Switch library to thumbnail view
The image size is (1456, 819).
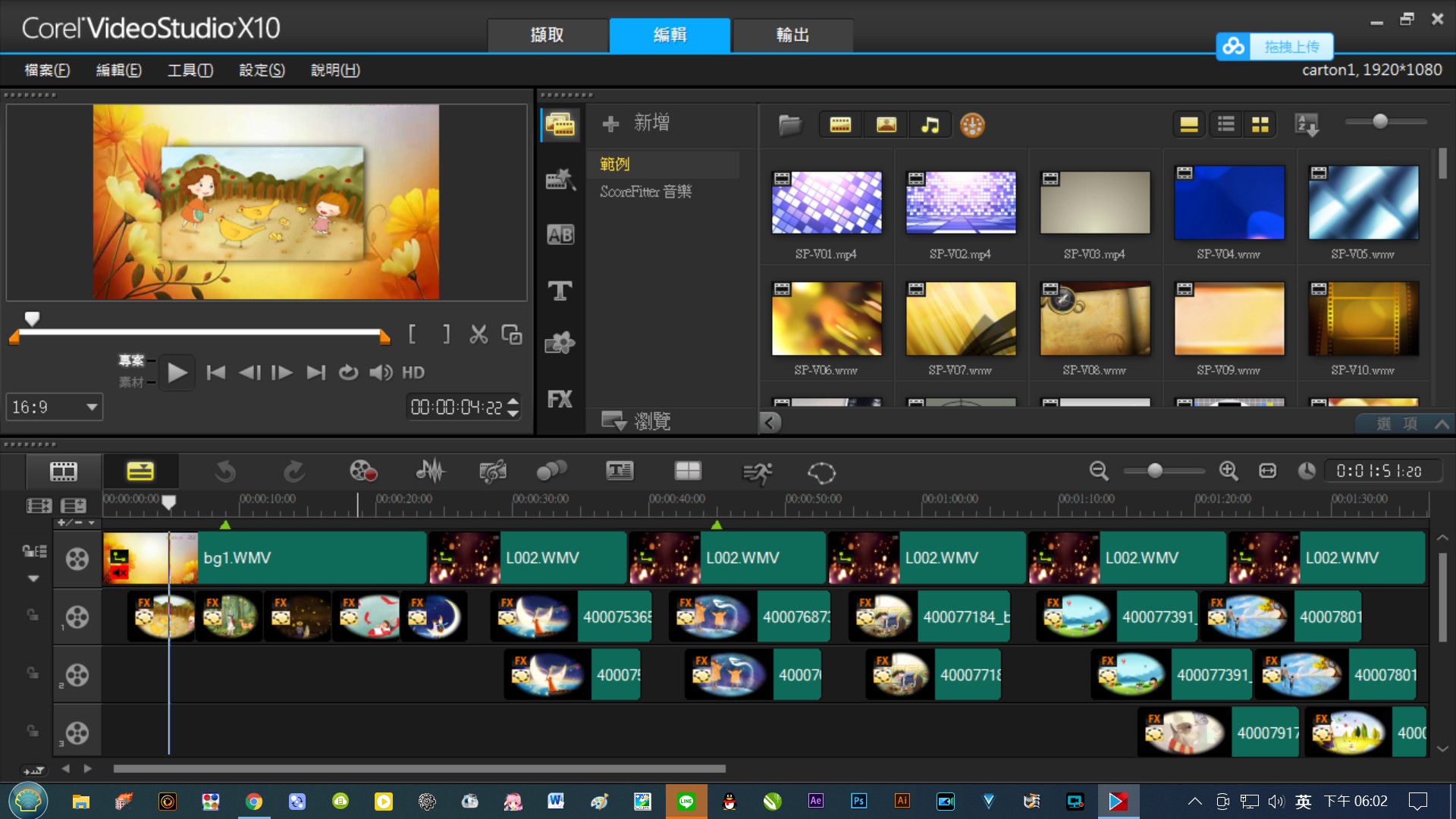(1260, 124)
